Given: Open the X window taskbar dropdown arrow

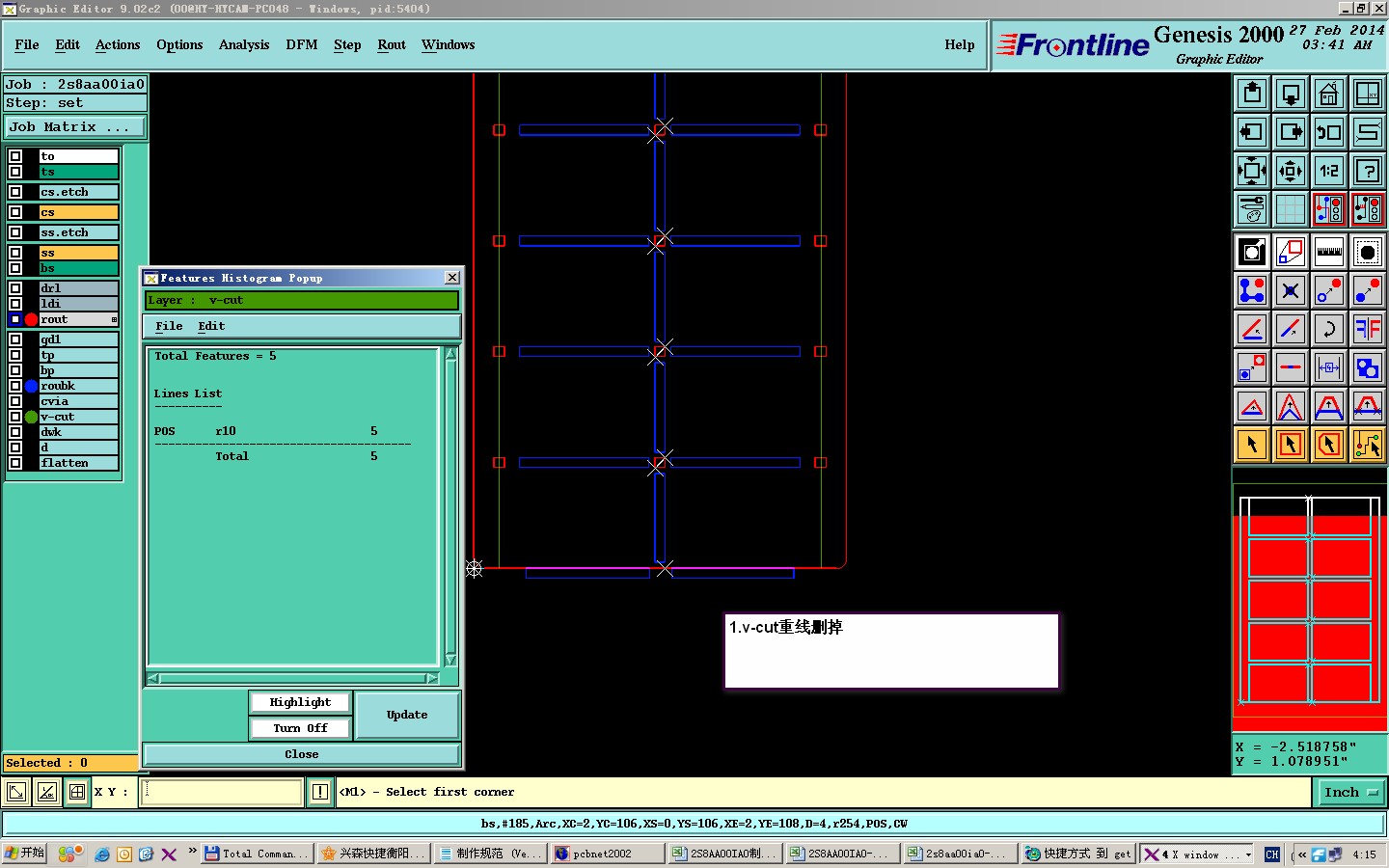Looking at the screenshot, I should point(1248,854).
